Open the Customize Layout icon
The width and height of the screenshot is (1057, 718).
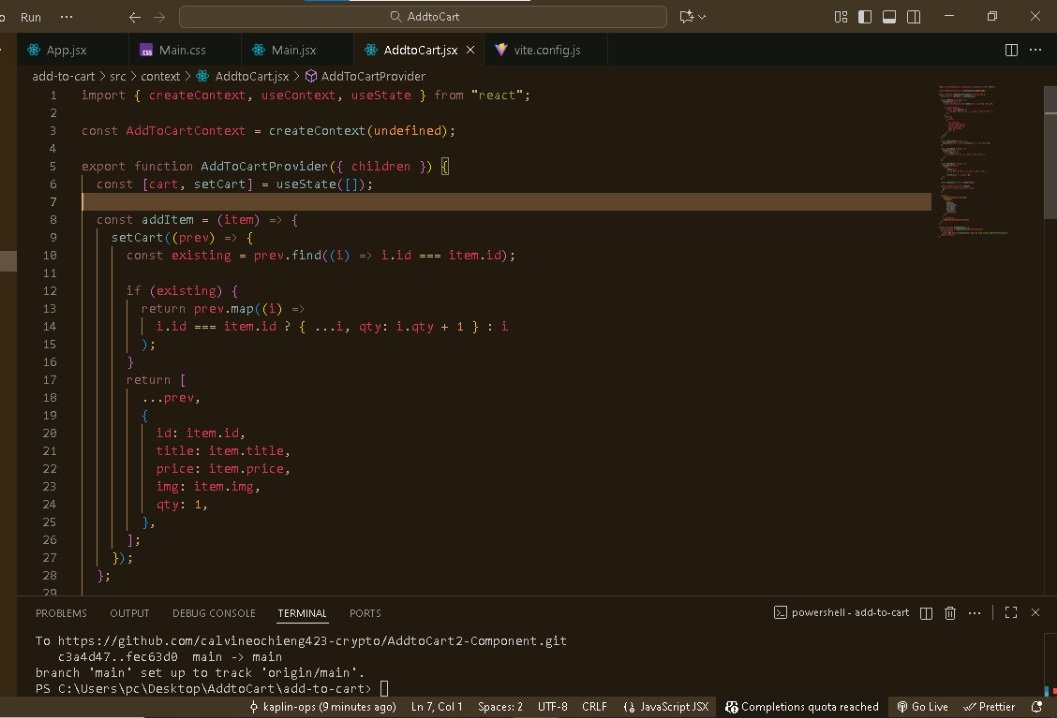(841, 17)
